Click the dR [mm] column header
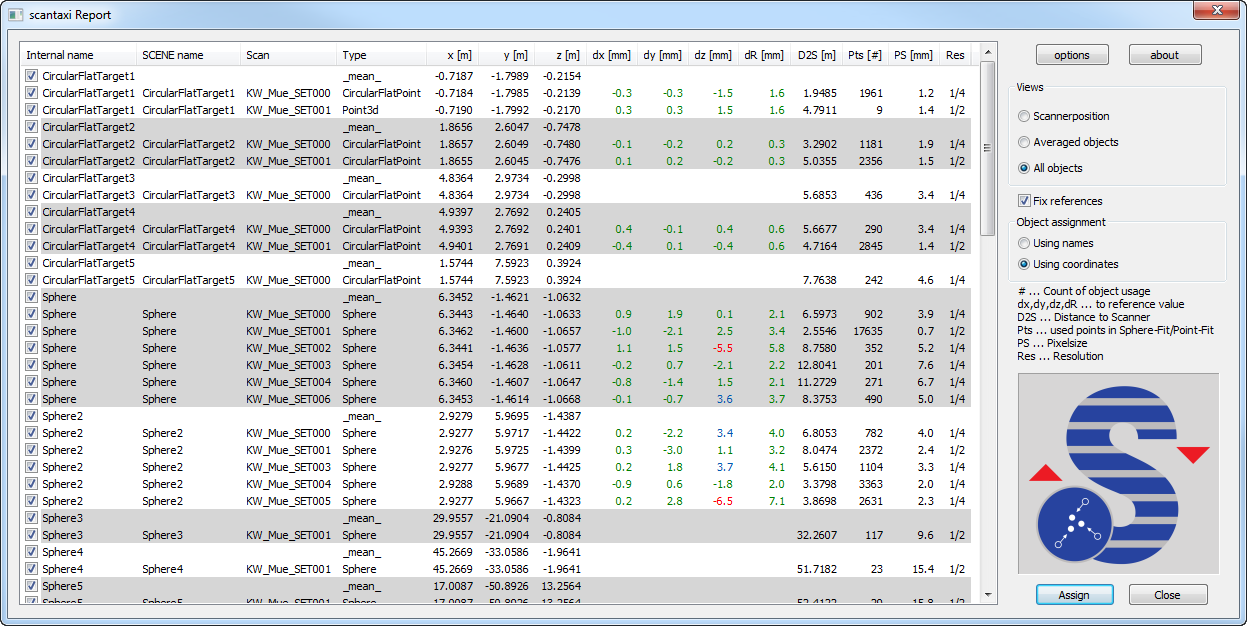1247x626 pixels. (765, 56)
